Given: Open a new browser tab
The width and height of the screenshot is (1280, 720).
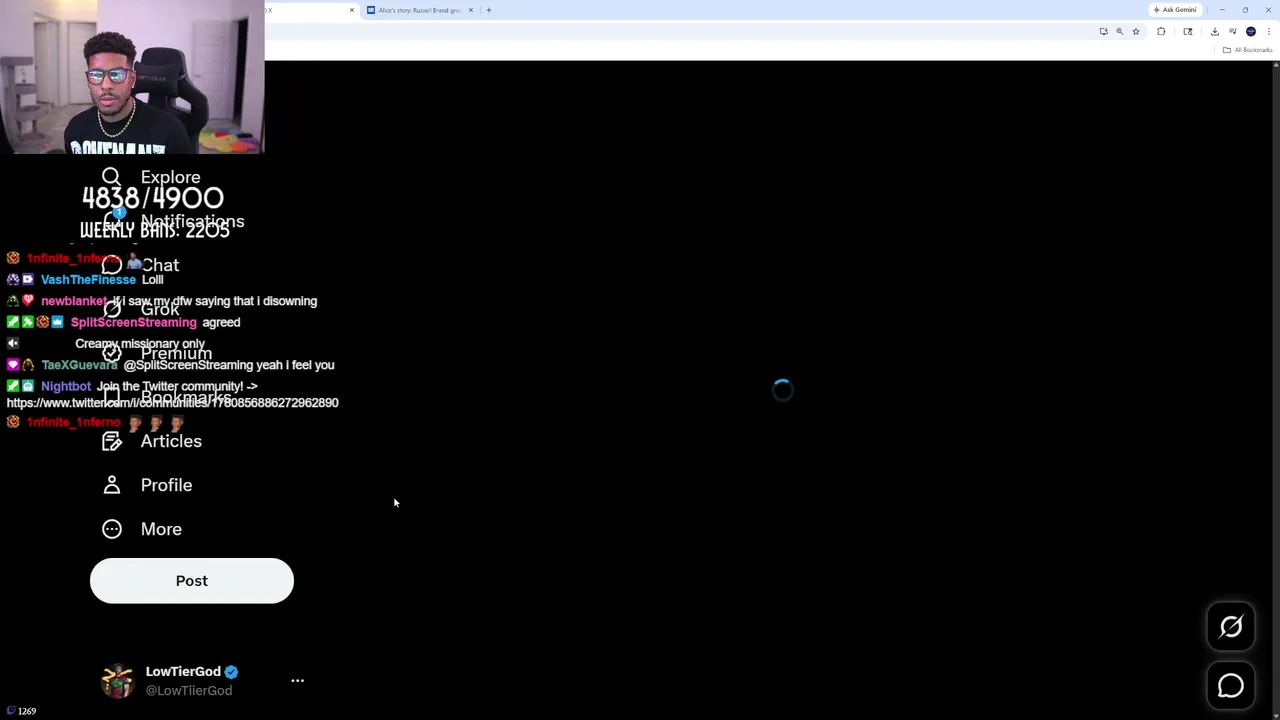Looking at the screenshot, I should point(489,10).
